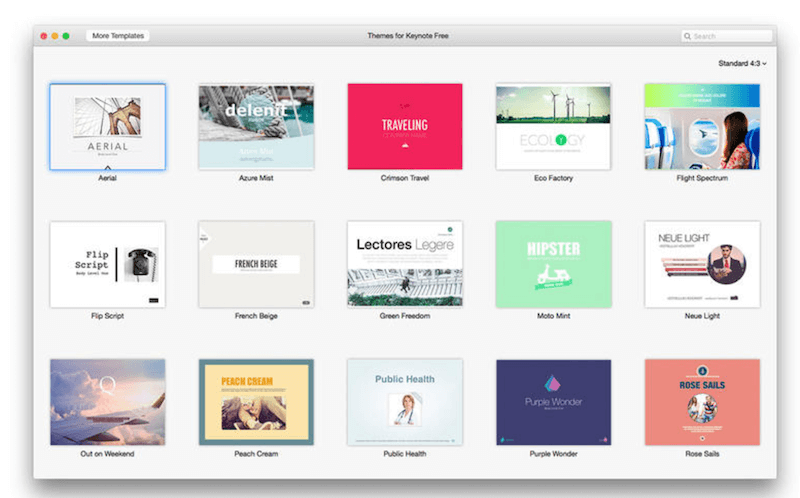
Task: Click the "Rose Sails" caption label
Action: [x=702, y=454]
